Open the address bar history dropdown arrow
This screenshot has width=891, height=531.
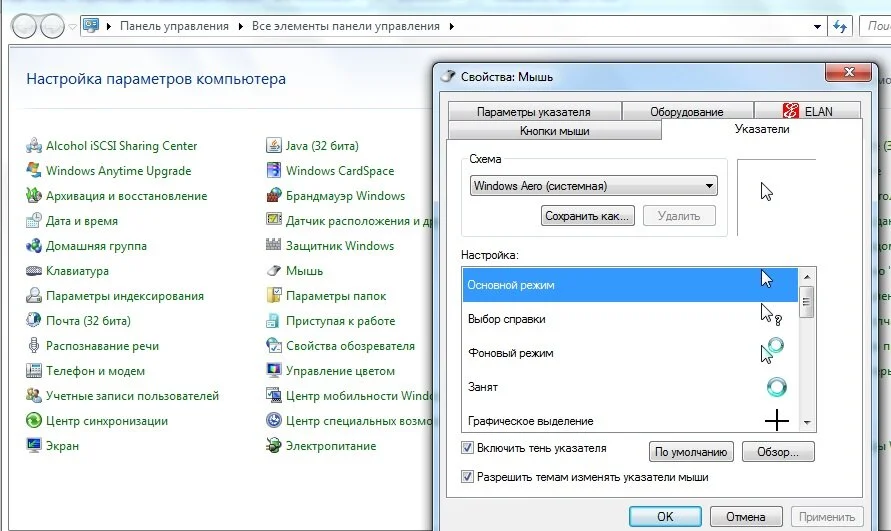(817, 26)
